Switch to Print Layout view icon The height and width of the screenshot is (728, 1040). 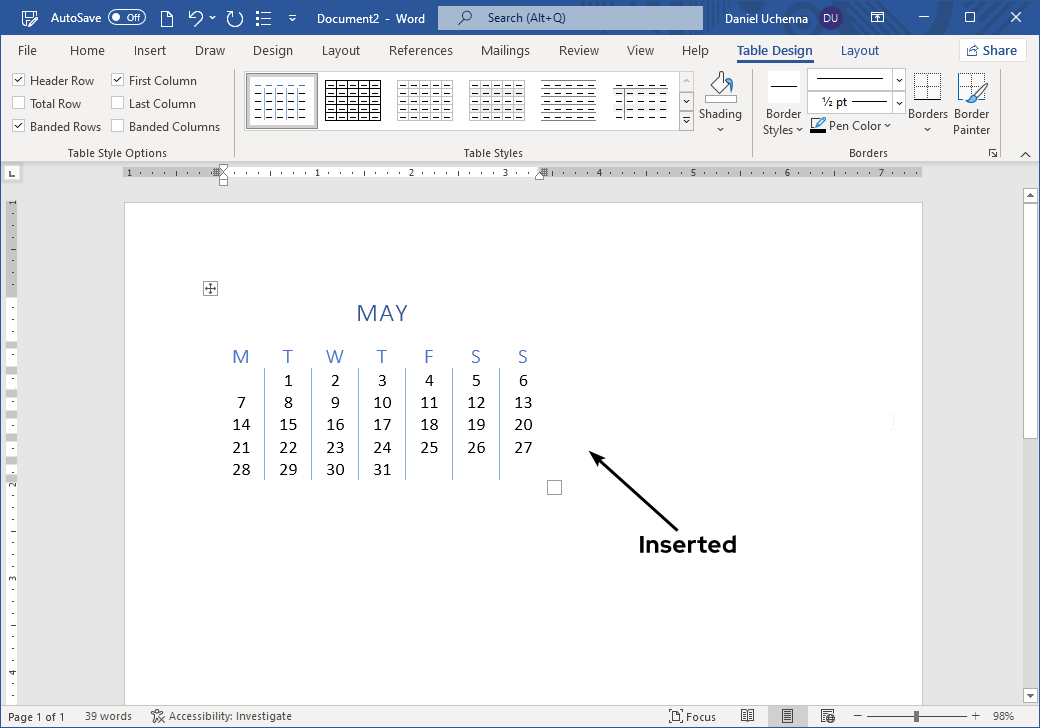pyautogui.click(x=787, y=715)
